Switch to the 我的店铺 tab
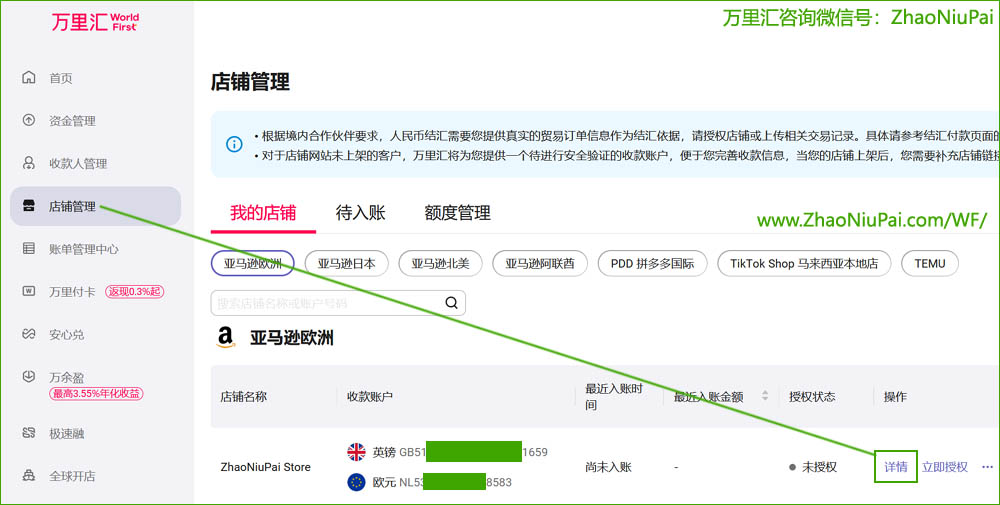Image resolution: width=1000 pixels, height=505 pixels. pyautogui.click(x=263, y=212)
